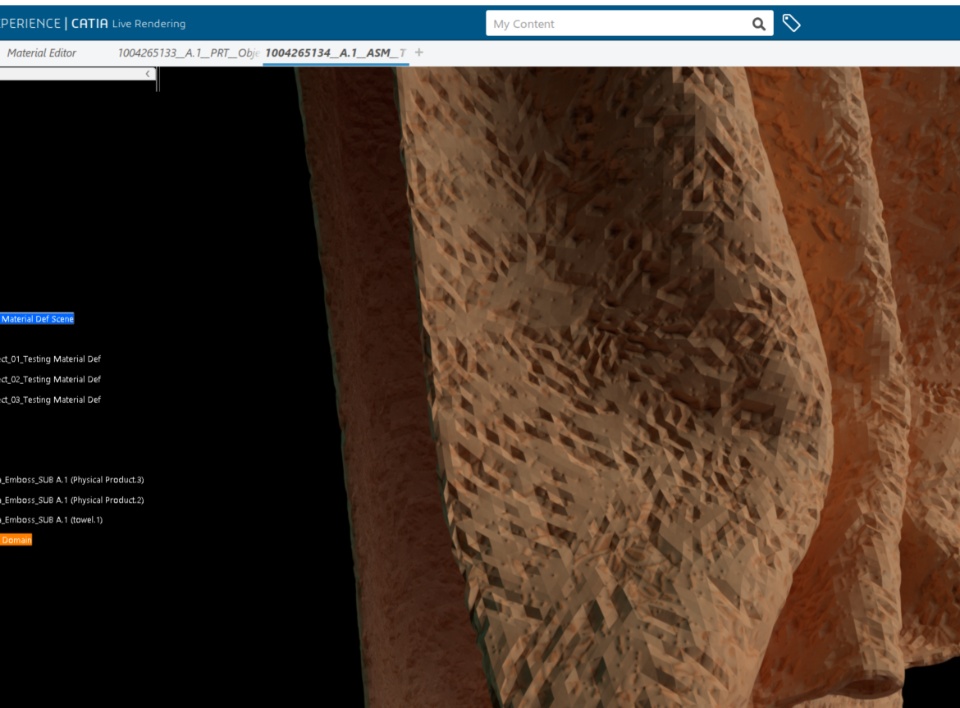This screenshot has width=960, height=708.
Task: Select the 03_Testing Material Def item
Action: click(x=50, y=399)
